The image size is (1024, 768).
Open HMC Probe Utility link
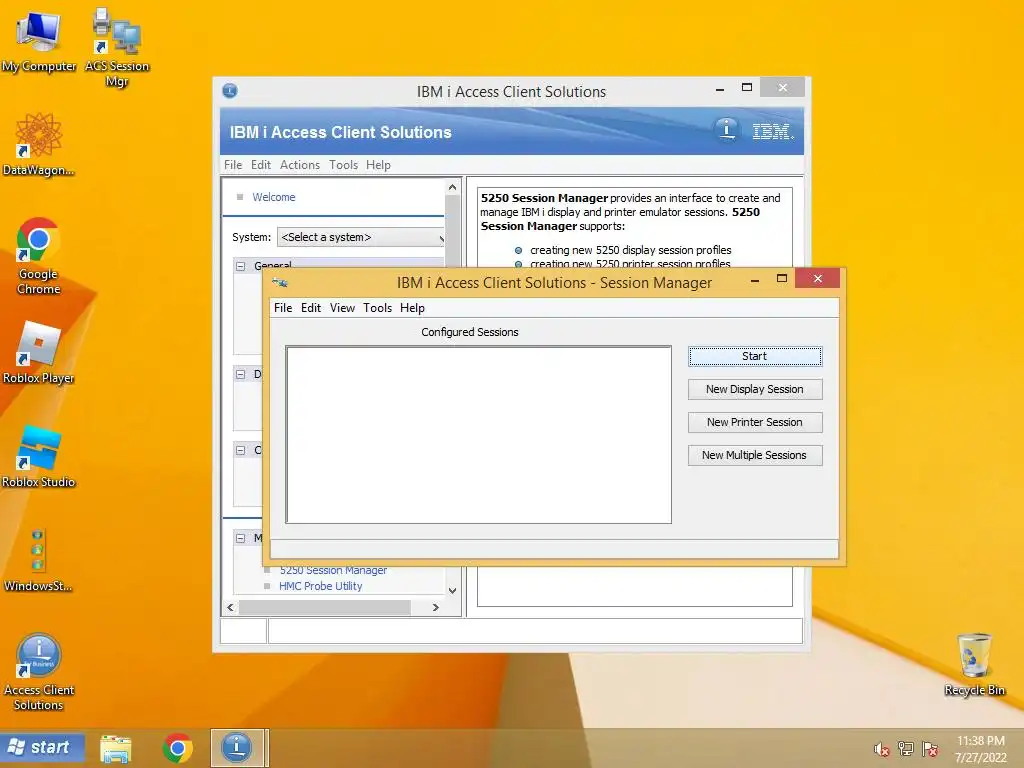[x=321, y=586]
